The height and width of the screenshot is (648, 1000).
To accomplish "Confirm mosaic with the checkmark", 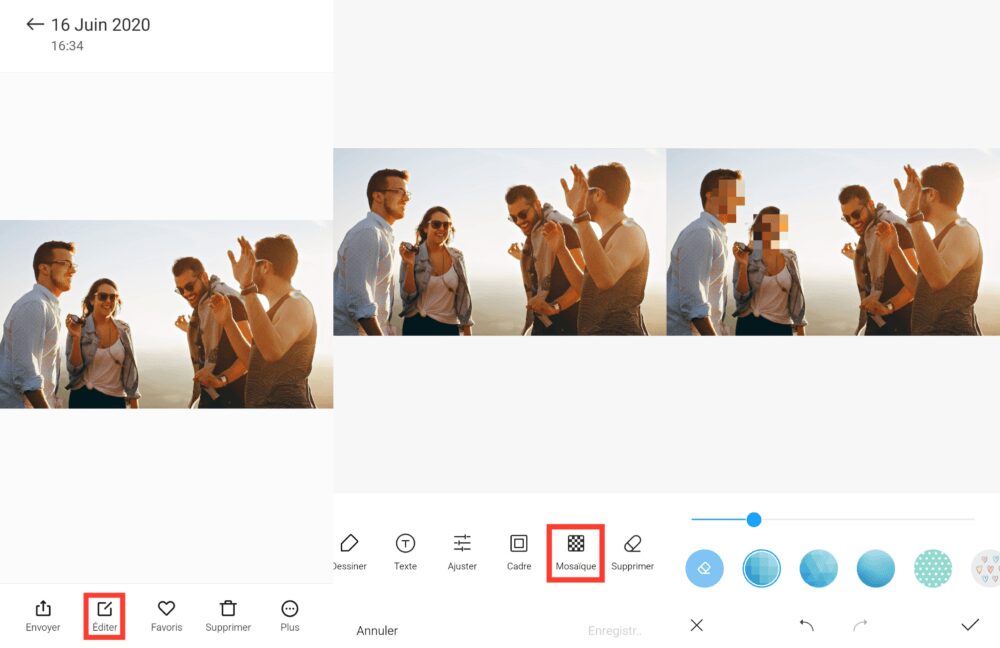I will 968,624.
